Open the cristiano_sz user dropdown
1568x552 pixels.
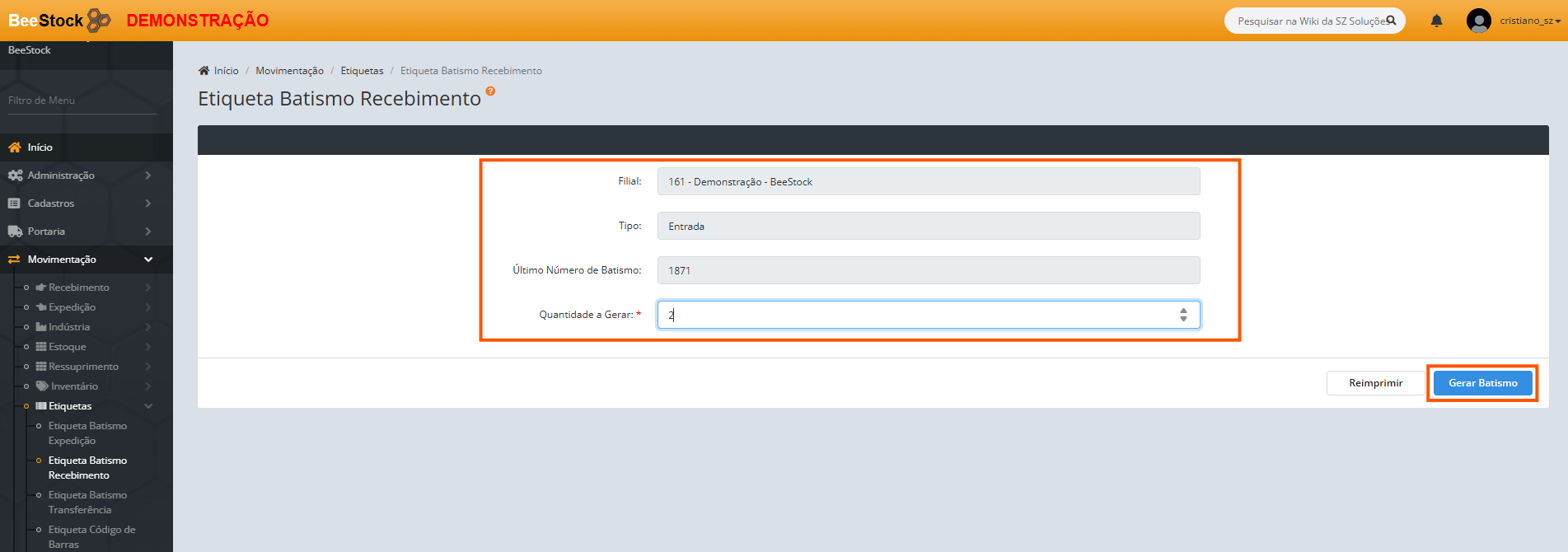click(x=1529, y=21)
